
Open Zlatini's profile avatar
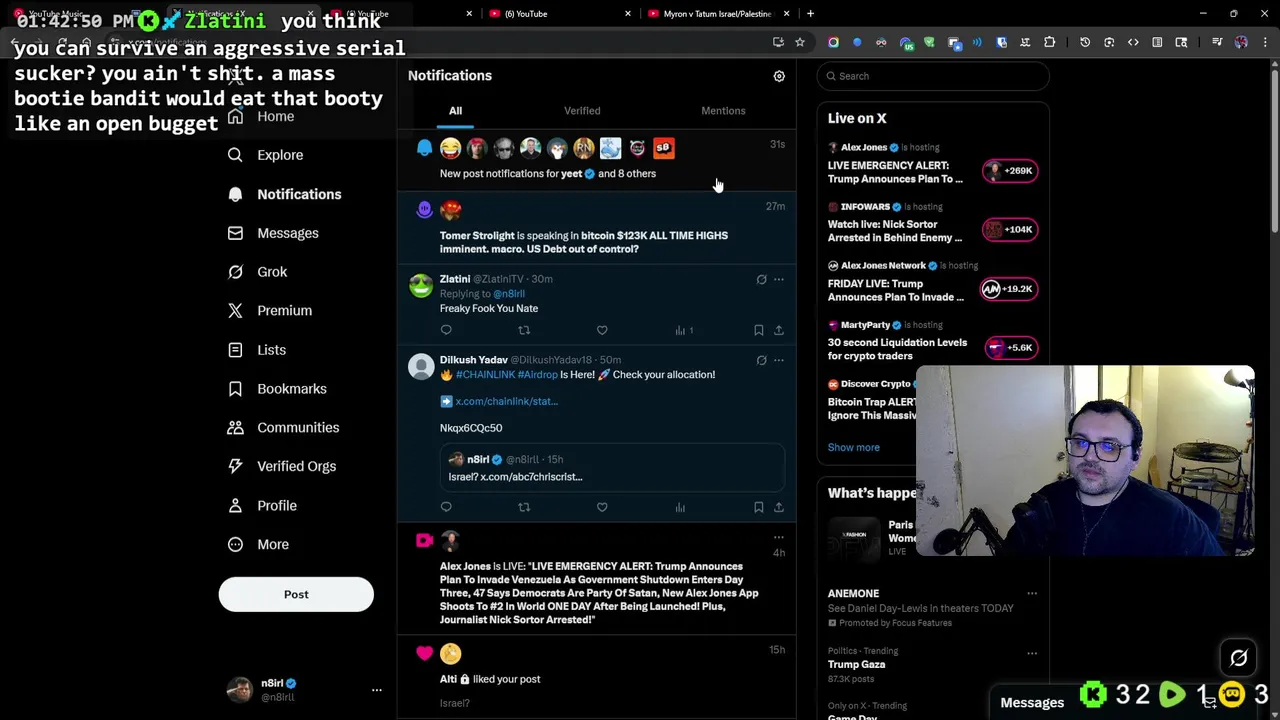coord(421,286)
